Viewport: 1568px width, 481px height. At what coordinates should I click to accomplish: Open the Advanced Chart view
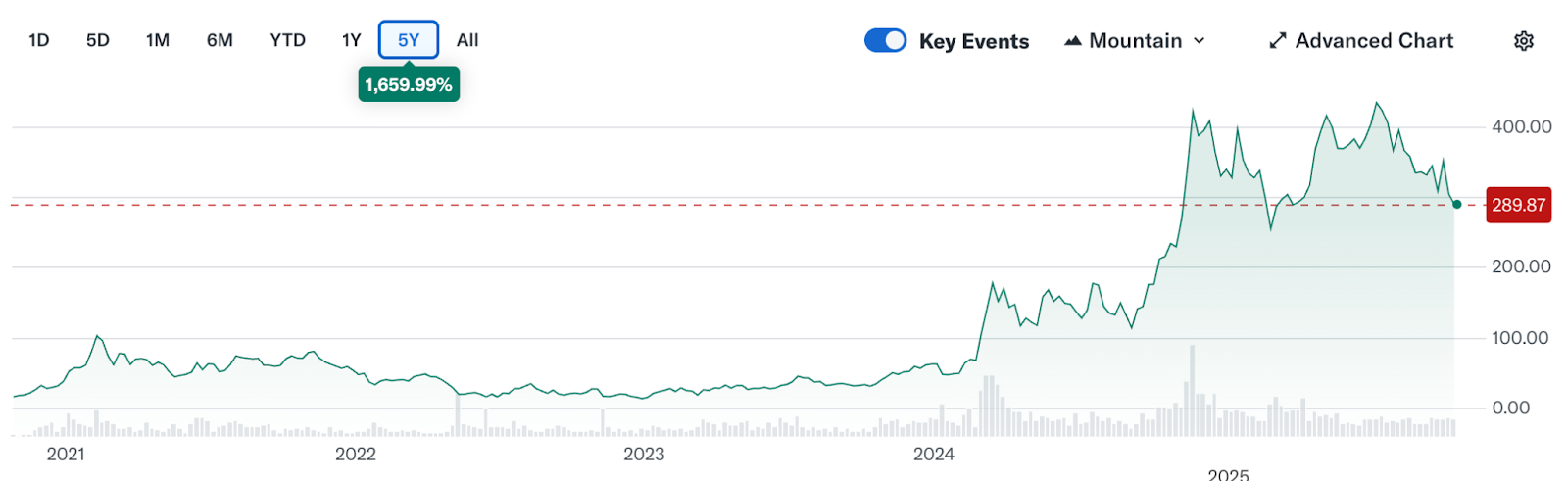[x=1361, y=41]
